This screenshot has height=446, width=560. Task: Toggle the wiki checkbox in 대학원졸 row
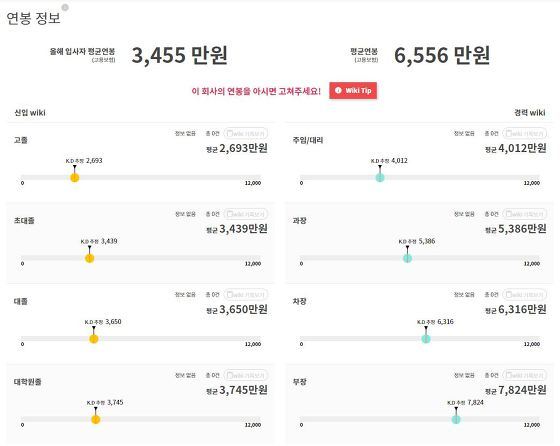[230, 375]
